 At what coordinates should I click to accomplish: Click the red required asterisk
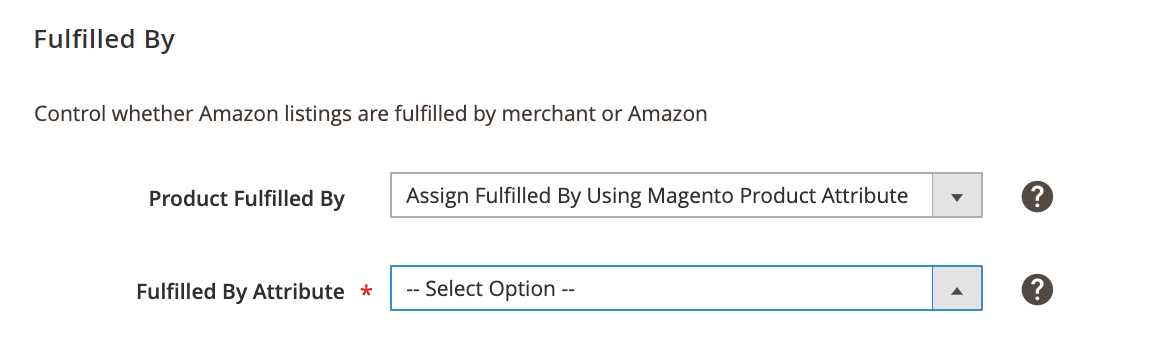coord(366,292)
